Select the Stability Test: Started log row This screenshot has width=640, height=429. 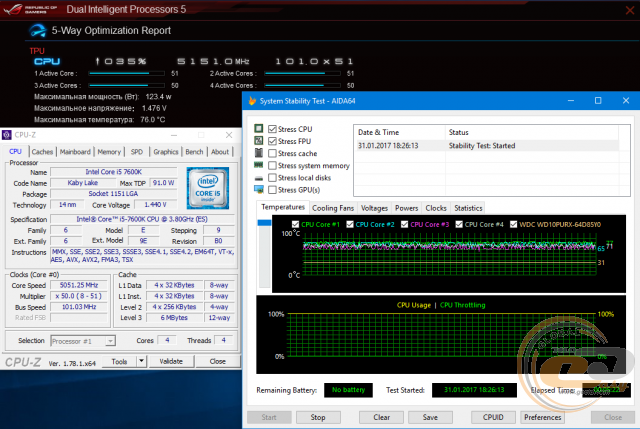pyautogui.click(x=488, y=146)
